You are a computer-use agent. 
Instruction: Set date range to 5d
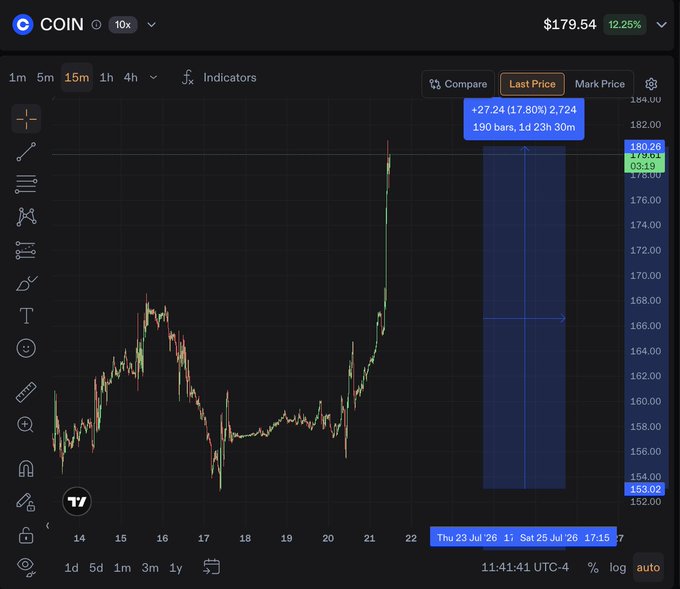point(96,568)
